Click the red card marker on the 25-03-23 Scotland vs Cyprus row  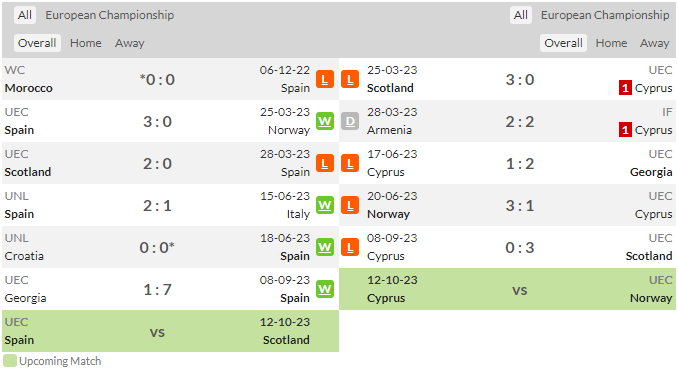pyautogui.click(x=625, y=88)
